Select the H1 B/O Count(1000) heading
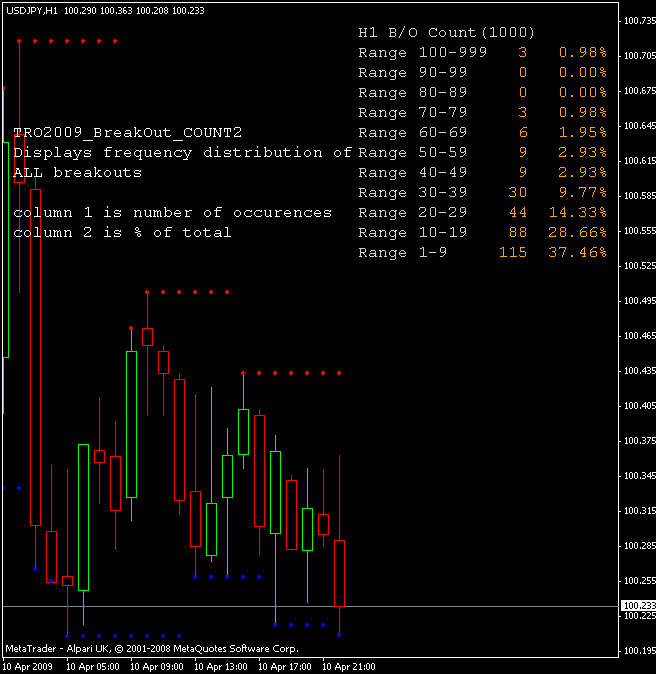The height and width of the screenshot is (674, 656). pos(446,33)
